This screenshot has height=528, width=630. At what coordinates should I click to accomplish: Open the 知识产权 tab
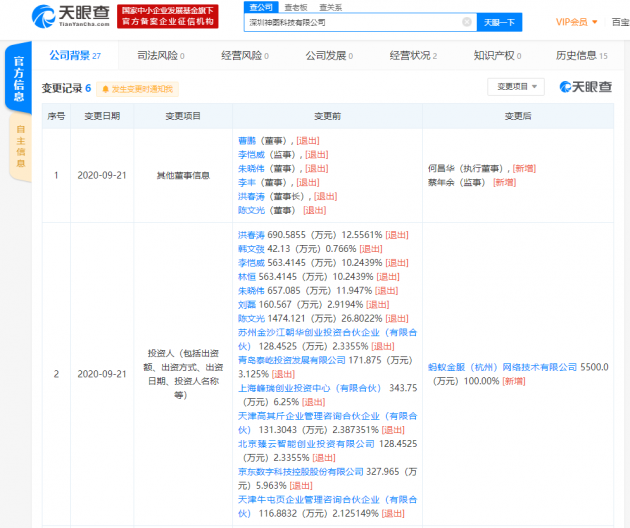click(x=497, y=55)
